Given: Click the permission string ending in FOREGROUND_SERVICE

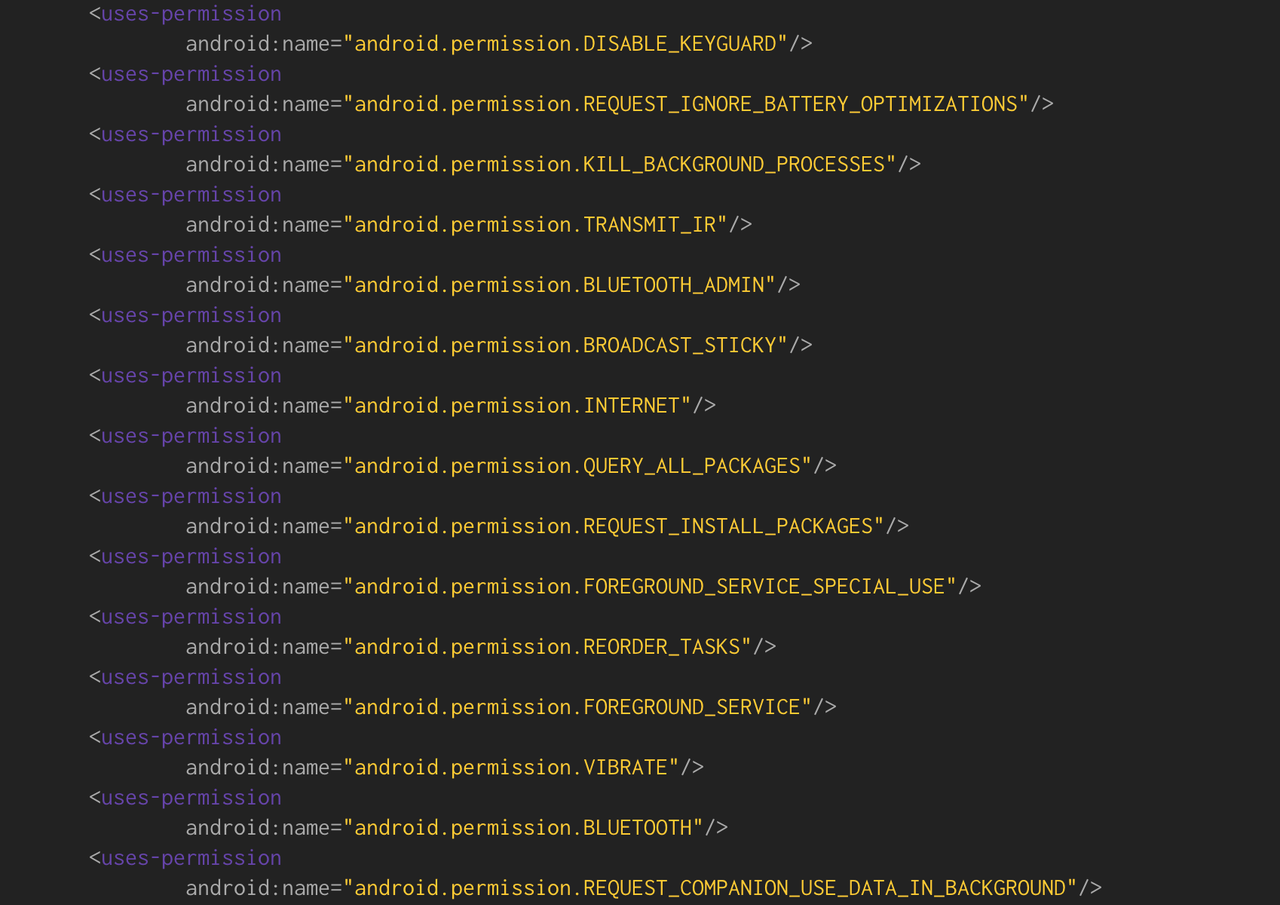Looking at the screenshot, I should click(x=578, y=707).
